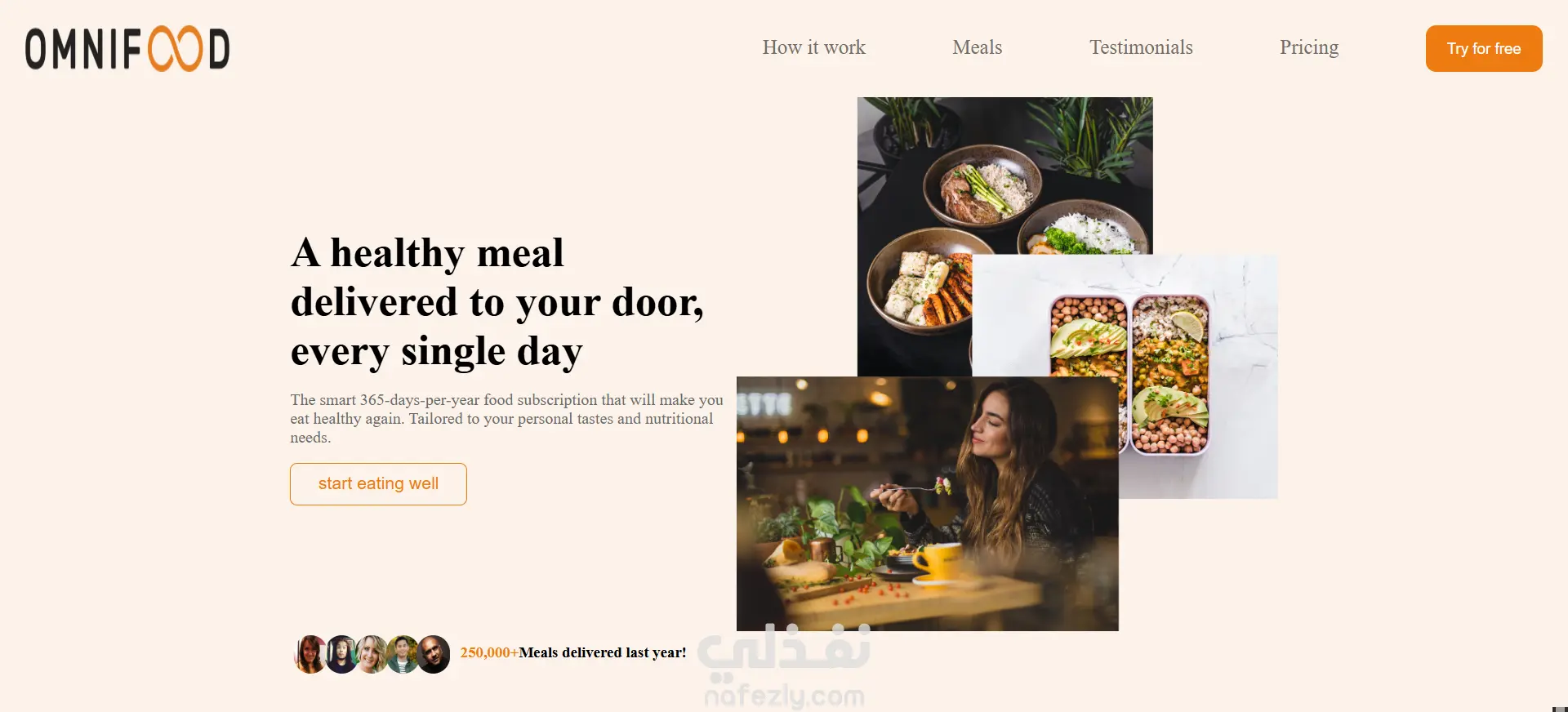The width and height of the screenshot is (1568, 712).
Task: Select the Pricing nav link
Action: tap(1309, 47)
